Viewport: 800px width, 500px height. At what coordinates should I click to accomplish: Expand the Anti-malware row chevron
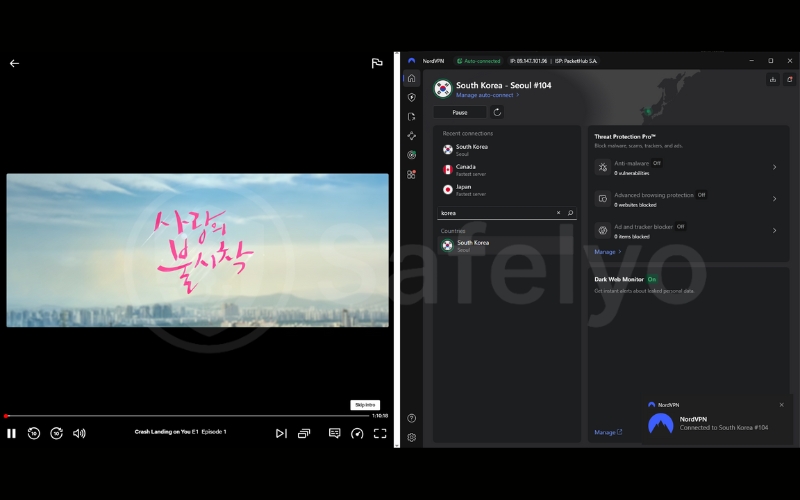pyautogui.click(x=774, y=167)
